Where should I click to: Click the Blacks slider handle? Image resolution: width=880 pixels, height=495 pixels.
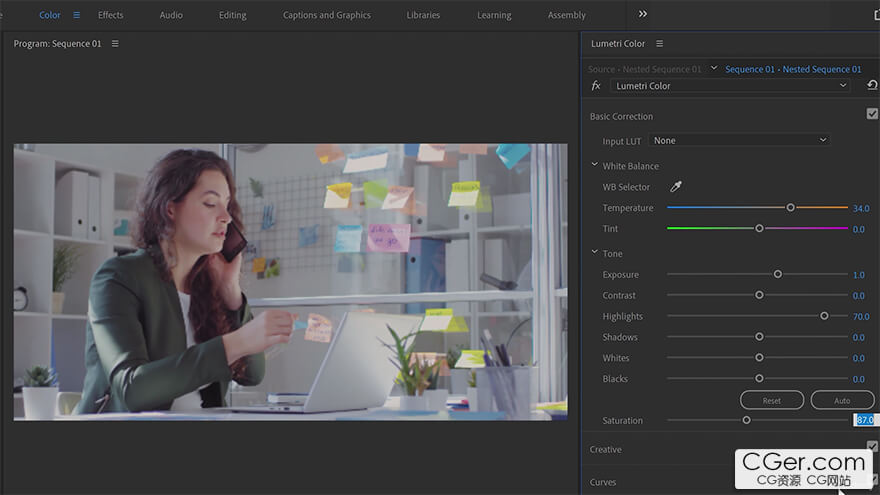[759, 378]
